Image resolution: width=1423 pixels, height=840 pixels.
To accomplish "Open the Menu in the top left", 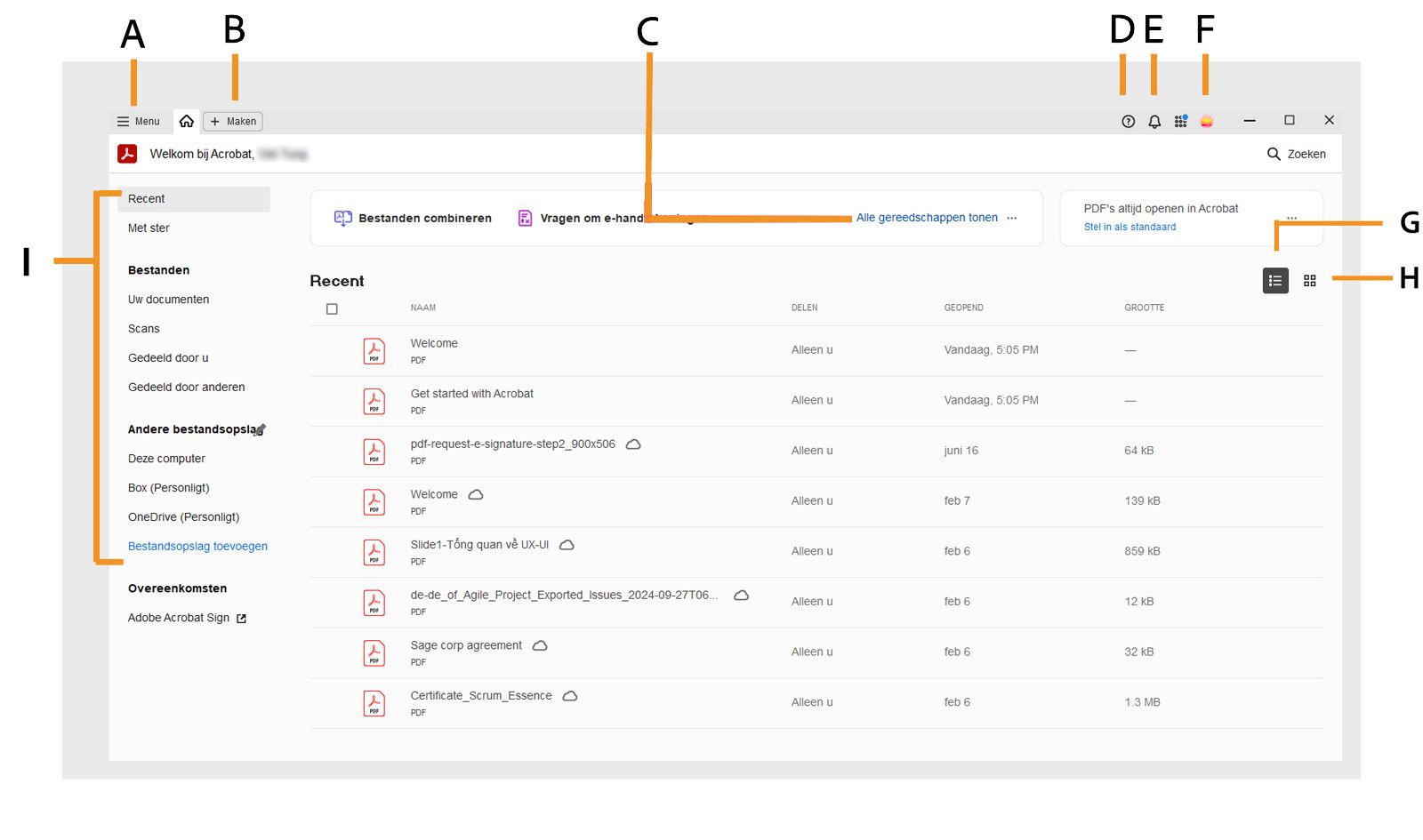I will coord(138,121).
